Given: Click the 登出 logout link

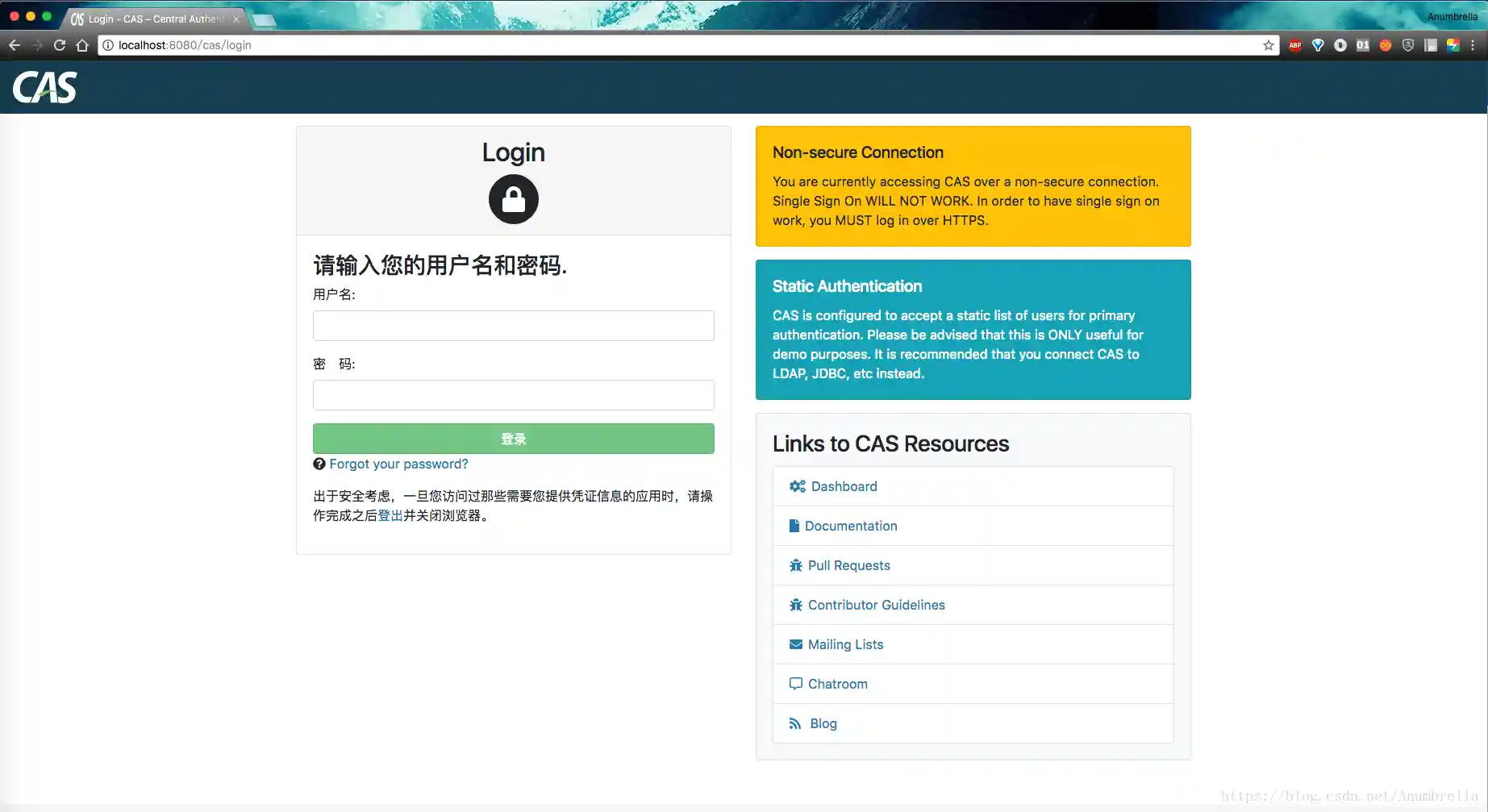Looking at the screenshot, I should point(390,515).
